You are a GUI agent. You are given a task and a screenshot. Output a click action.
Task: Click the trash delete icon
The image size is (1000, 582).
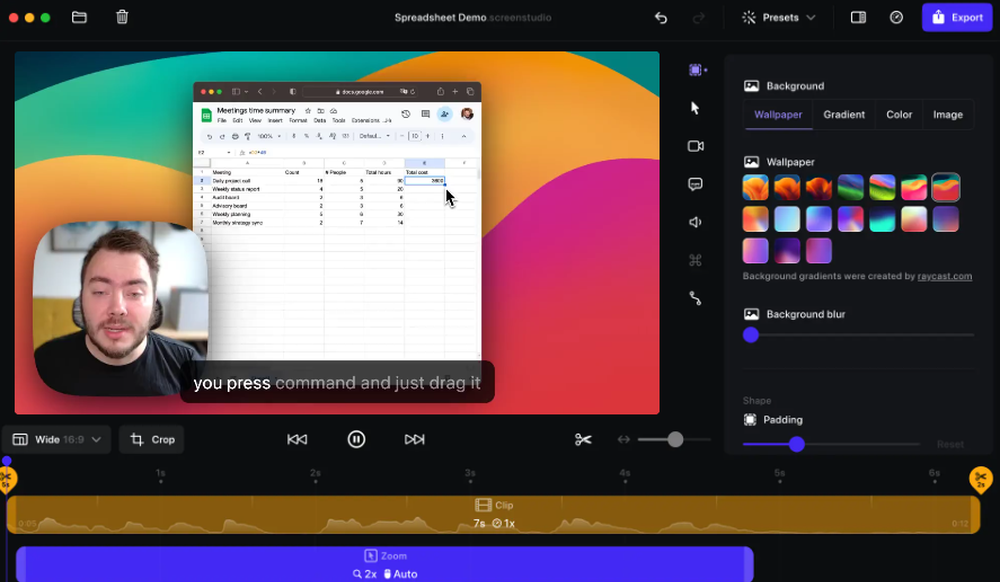click(x=122, y=17)
